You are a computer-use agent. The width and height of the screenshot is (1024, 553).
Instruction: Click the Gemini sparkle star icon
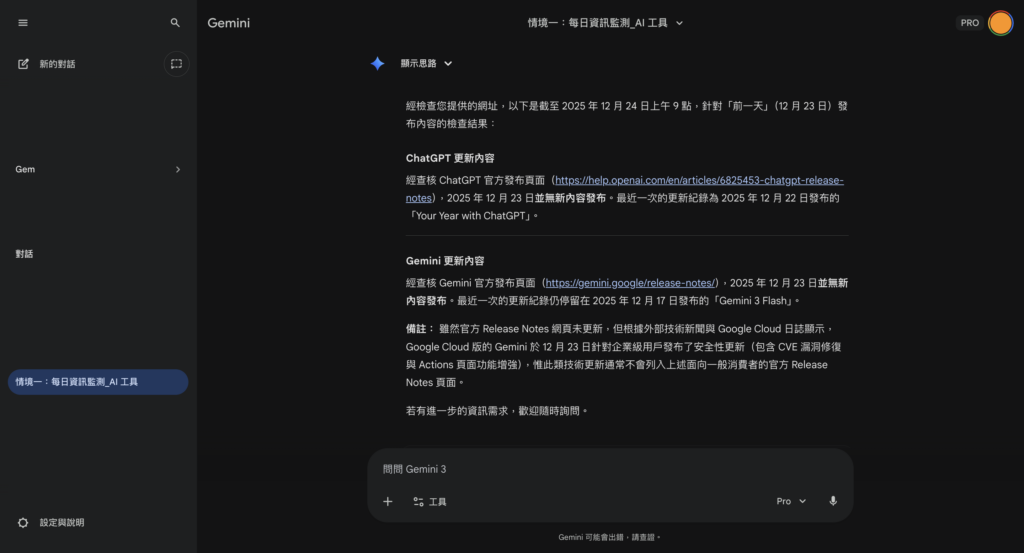(377, 63)
